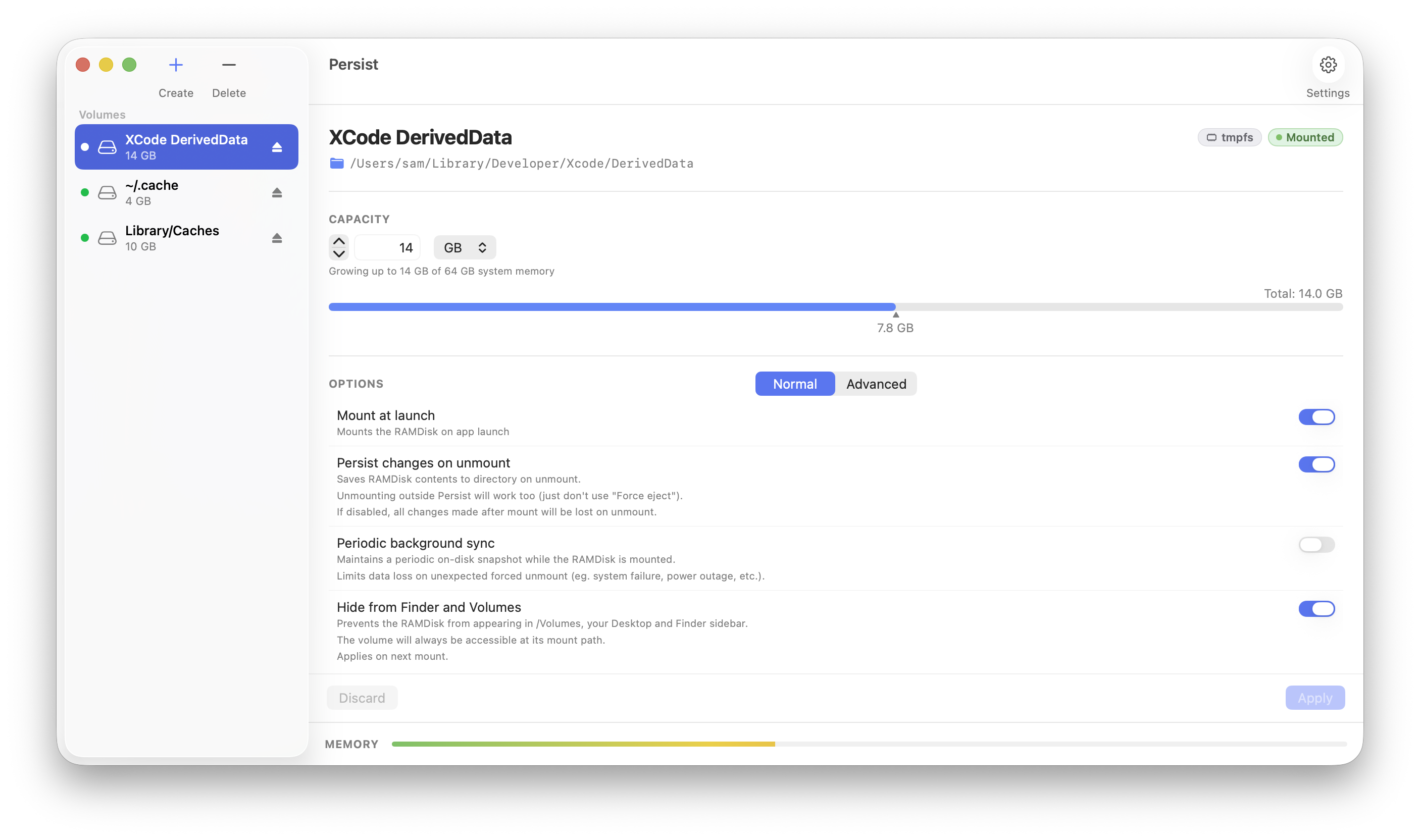Toggle Persist changes on unmount switch
The image size is (1420, 840).
[x=1316, y=465]
